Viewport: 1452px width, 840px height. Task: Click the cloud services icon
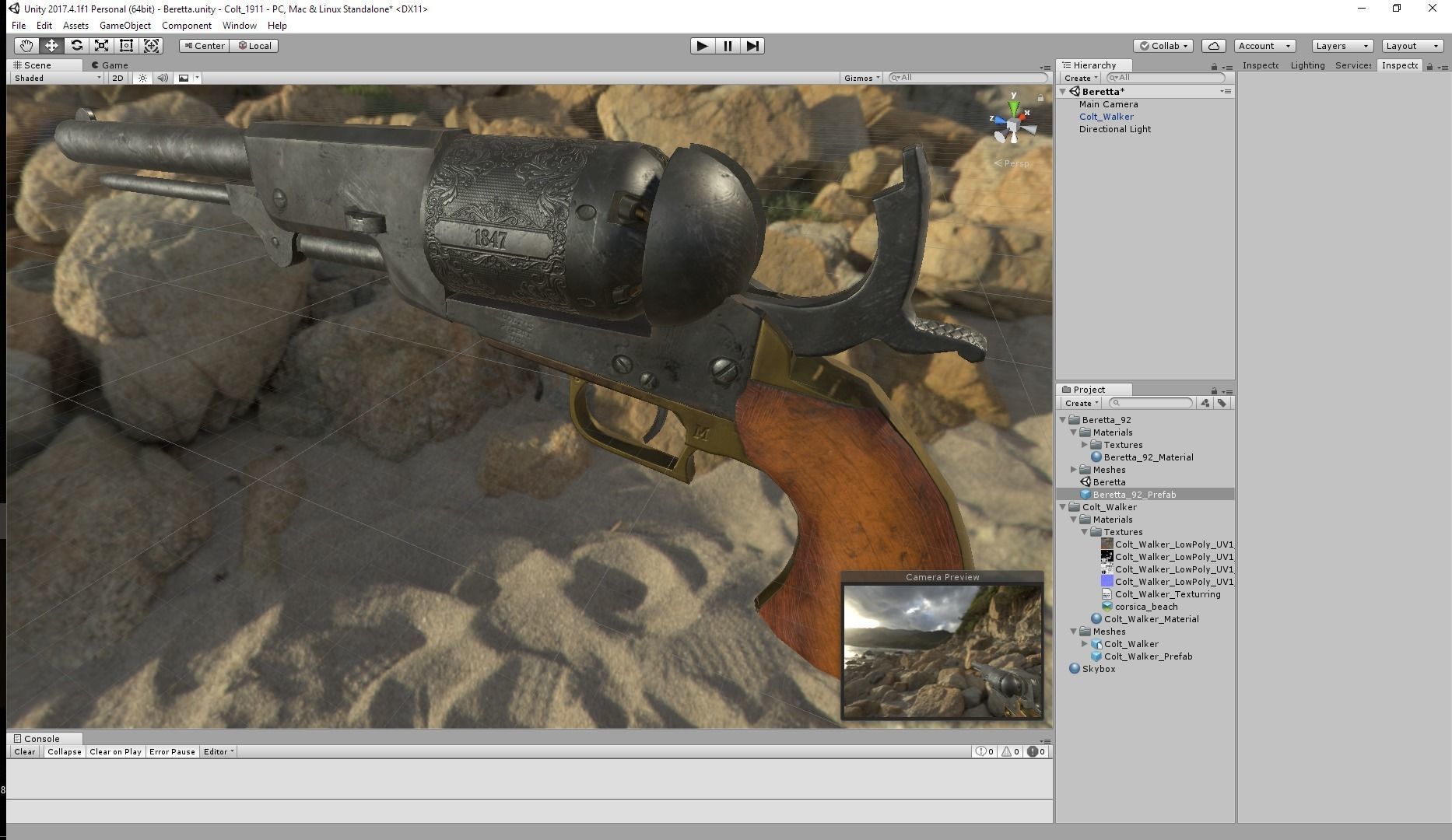tap(1214, 46)
